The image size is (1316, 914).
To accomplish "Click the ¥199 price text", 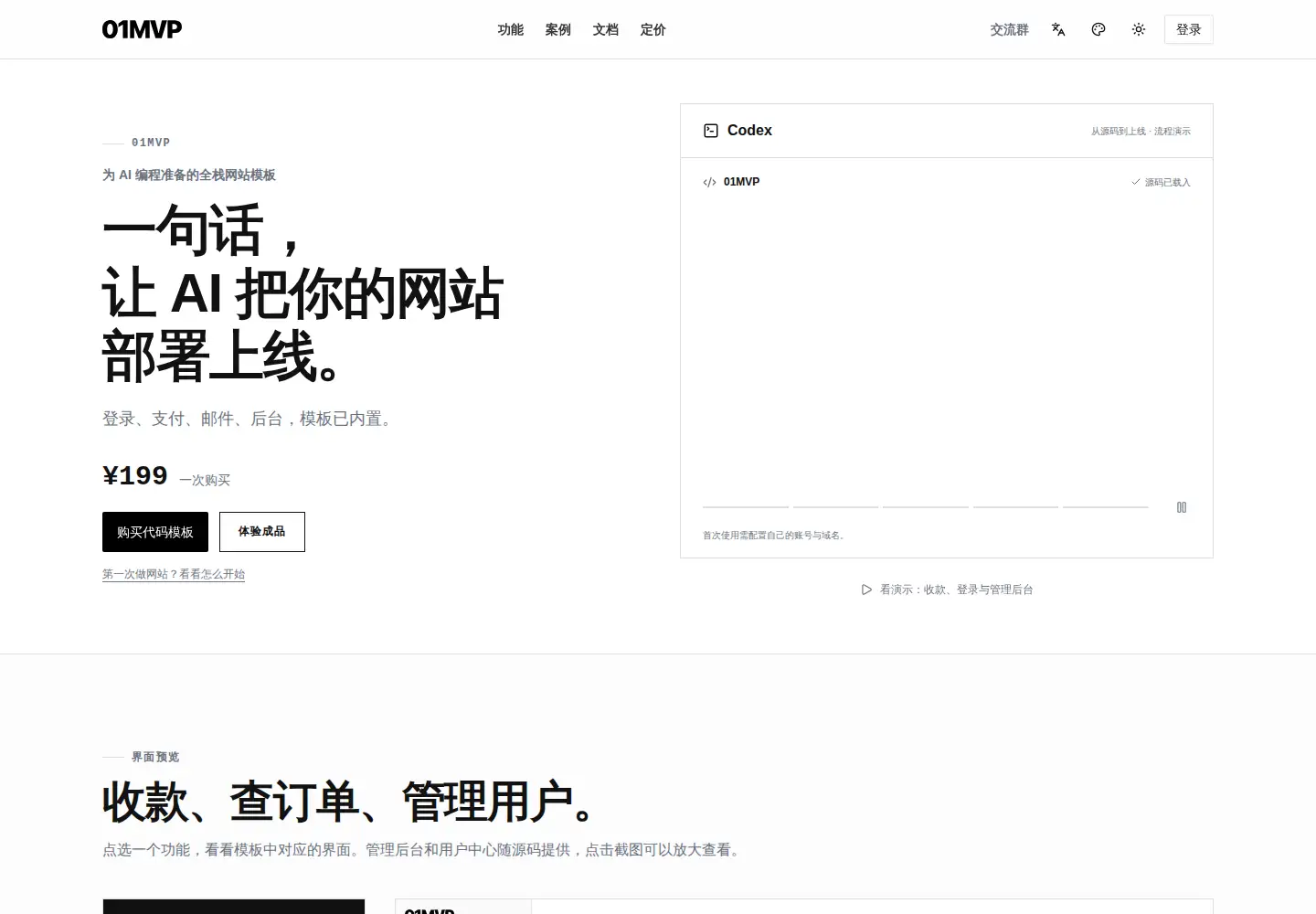I will (x=135, y=475).
